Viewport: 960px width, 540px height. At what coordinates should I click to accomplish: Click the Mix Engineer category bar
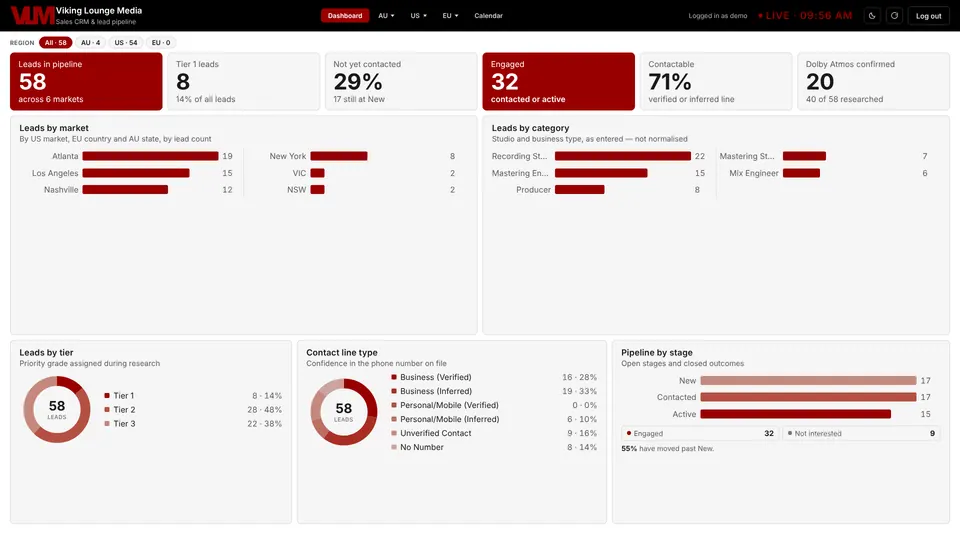pos(801,173)
